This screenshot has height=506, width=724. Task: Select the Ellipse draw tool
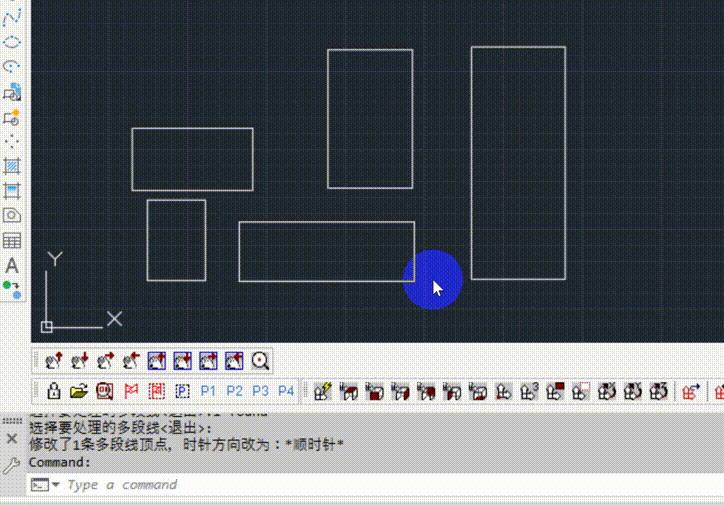pos(12,42)
